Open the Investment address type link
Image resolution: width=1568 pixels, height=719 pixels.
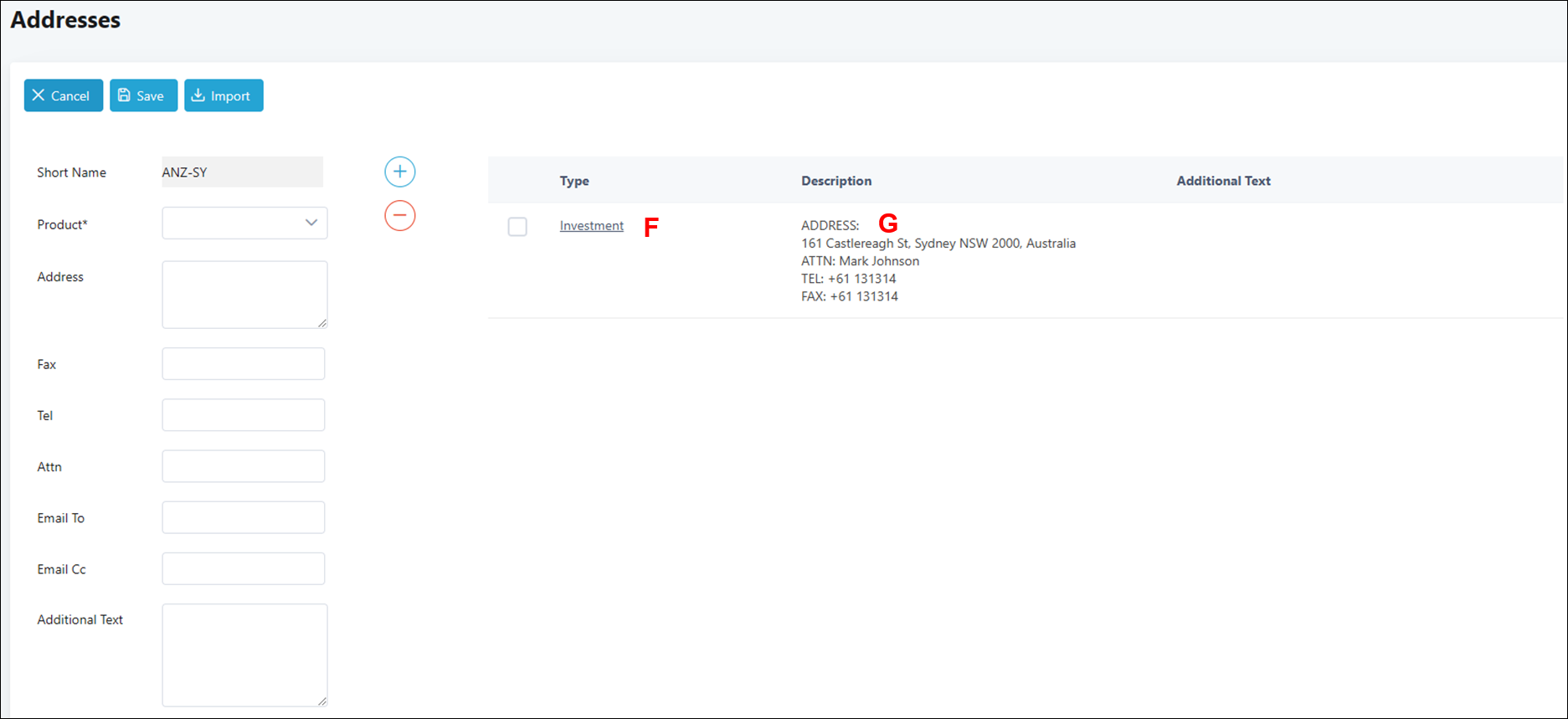[x=591, y=226]
